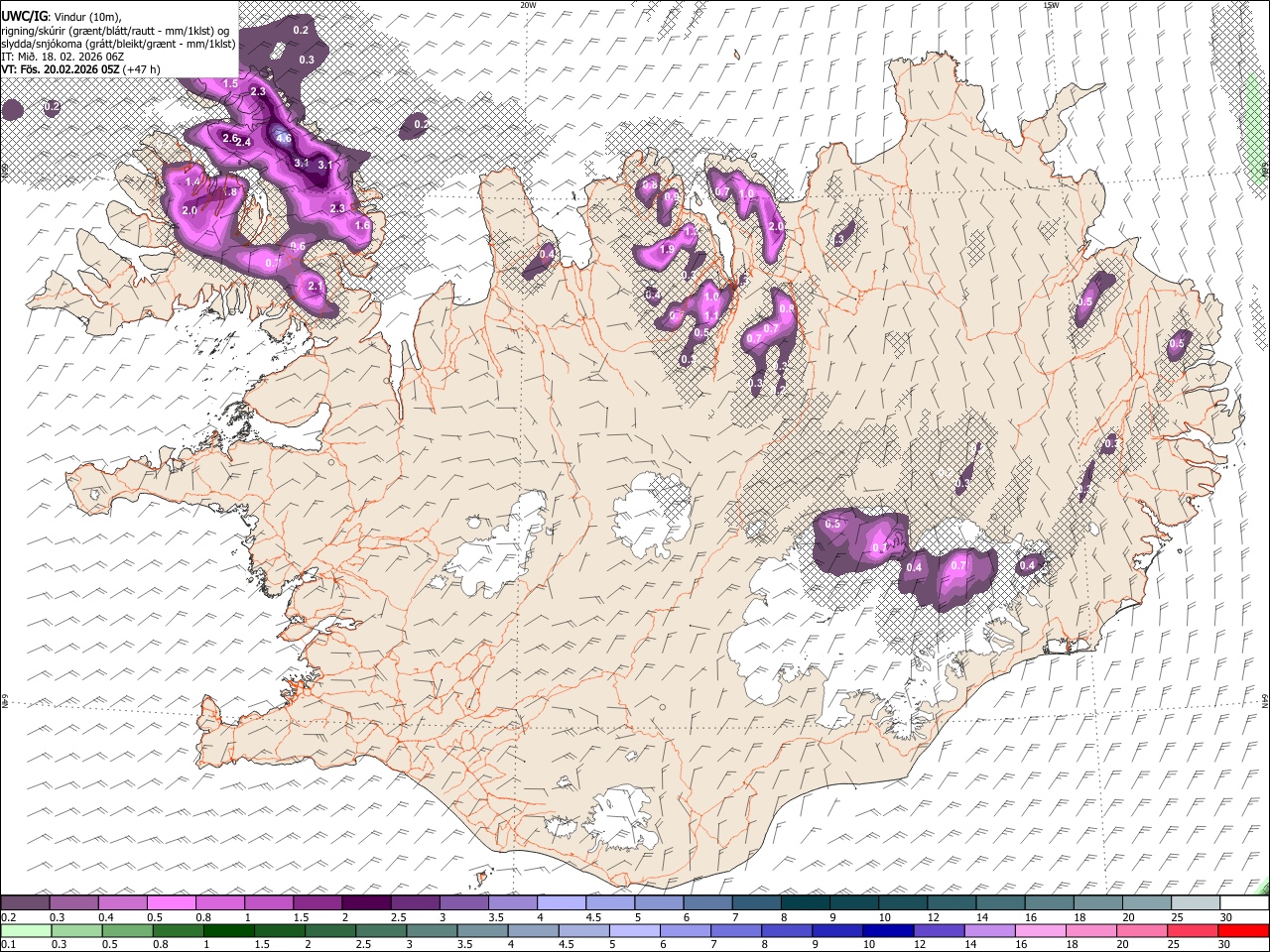Viewport: 1270px width, 952px height.
Task: Click the hot pink 20 swatch, lower legend
Action: pos(1143,931)
